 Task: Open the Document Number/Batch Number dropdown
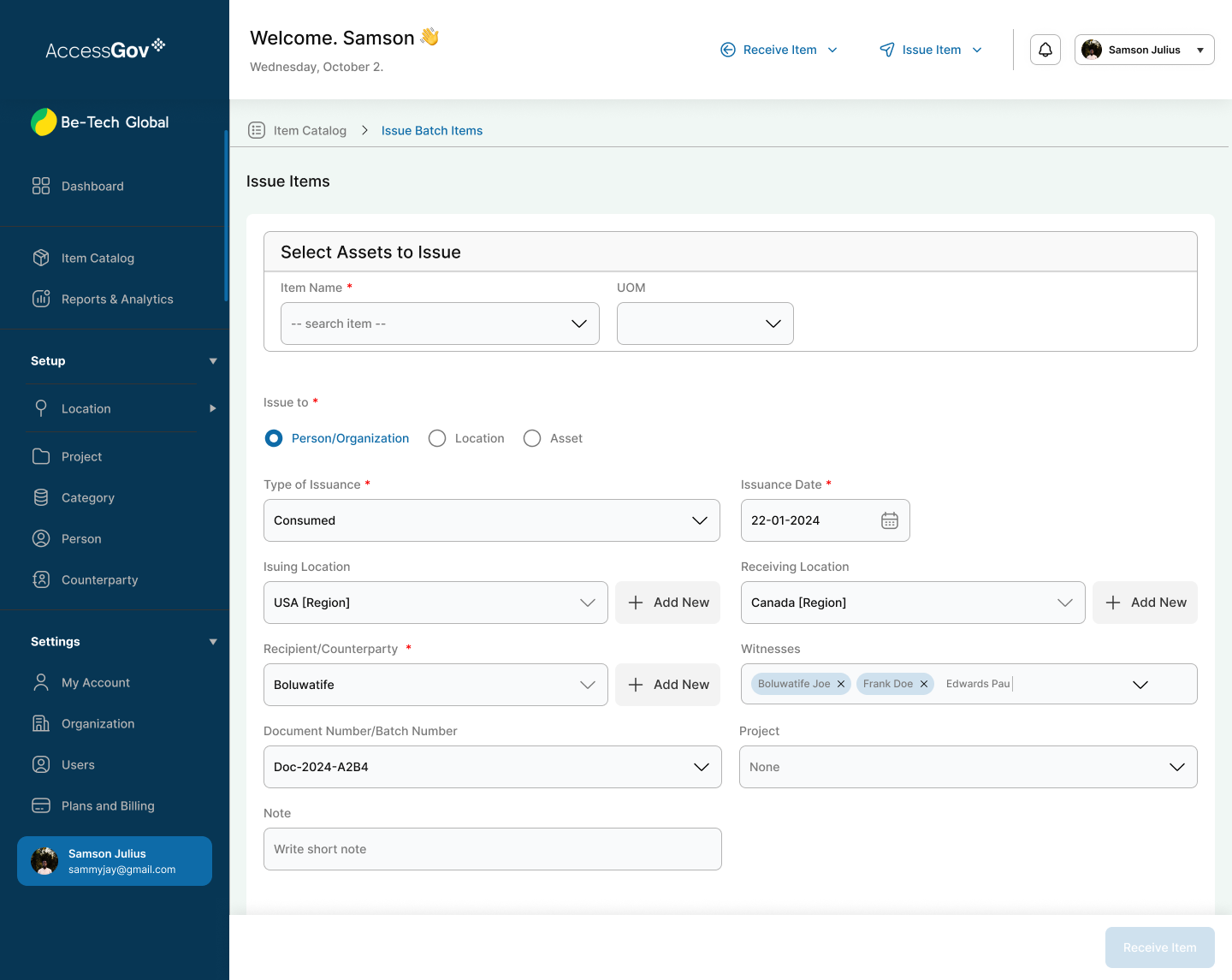pos(493,767)
